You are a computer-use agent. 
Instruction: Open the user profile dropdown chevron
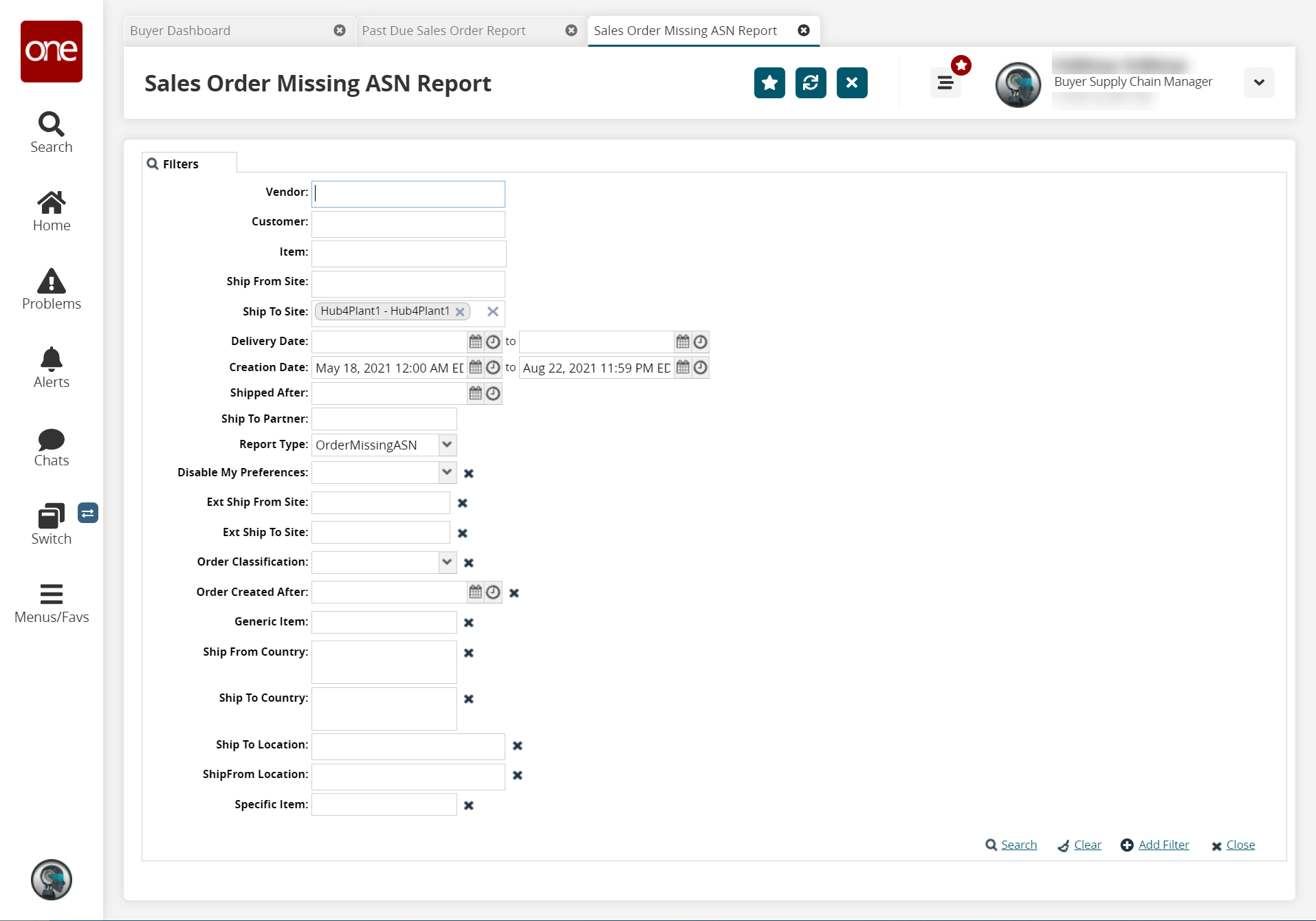(x=1259, y=82)
